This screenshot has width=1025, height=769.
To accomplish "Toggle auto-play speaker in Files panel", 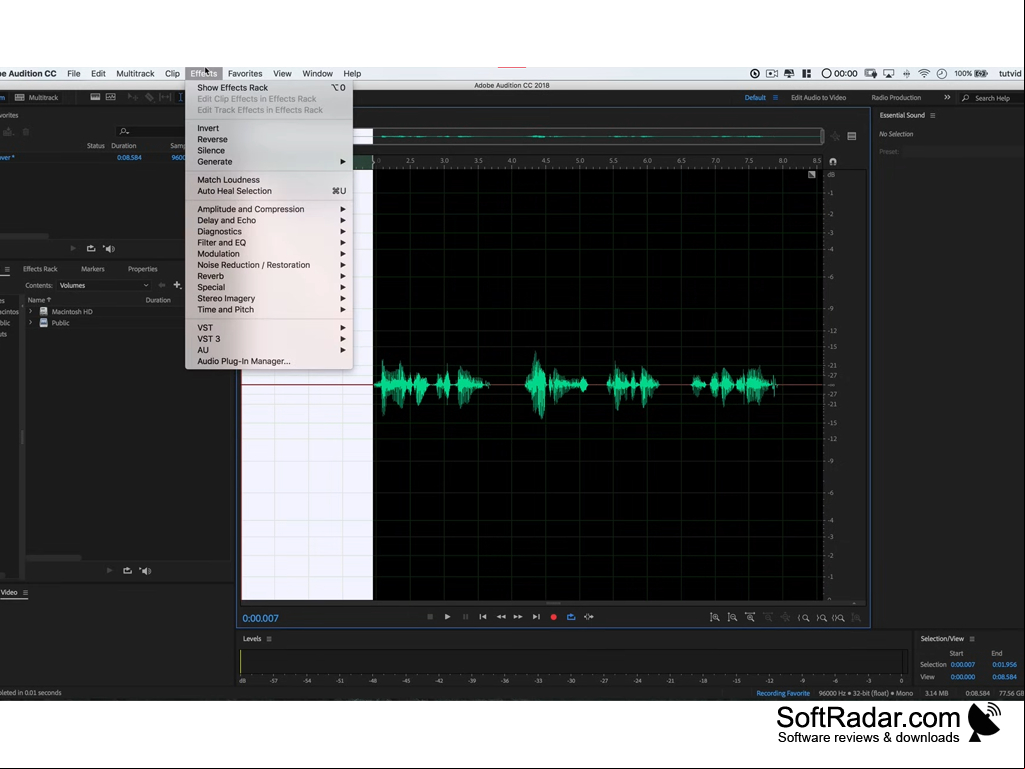I will point(109,248).
